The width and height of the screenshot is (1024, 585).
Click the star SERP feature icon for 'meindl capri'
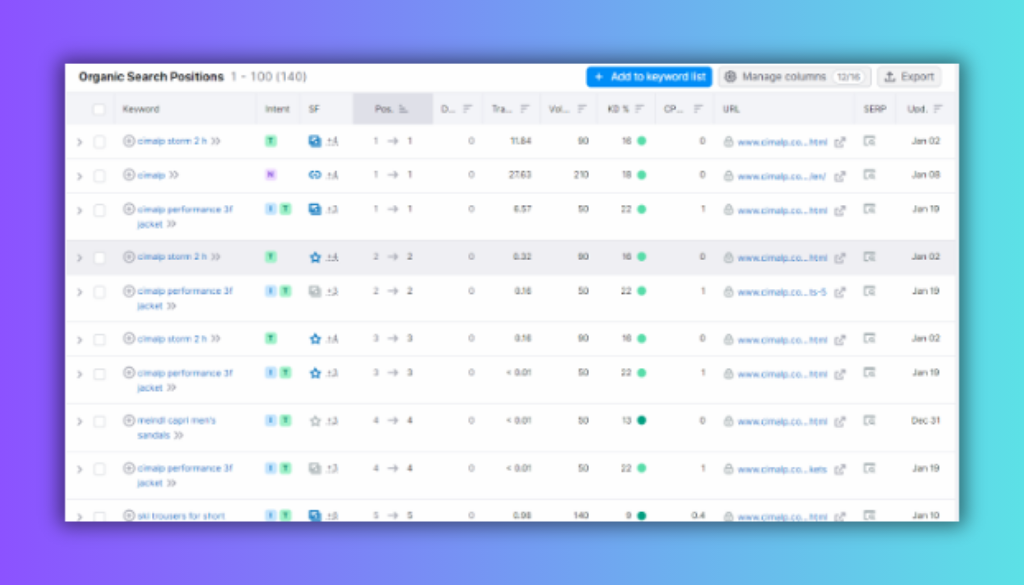315,421
